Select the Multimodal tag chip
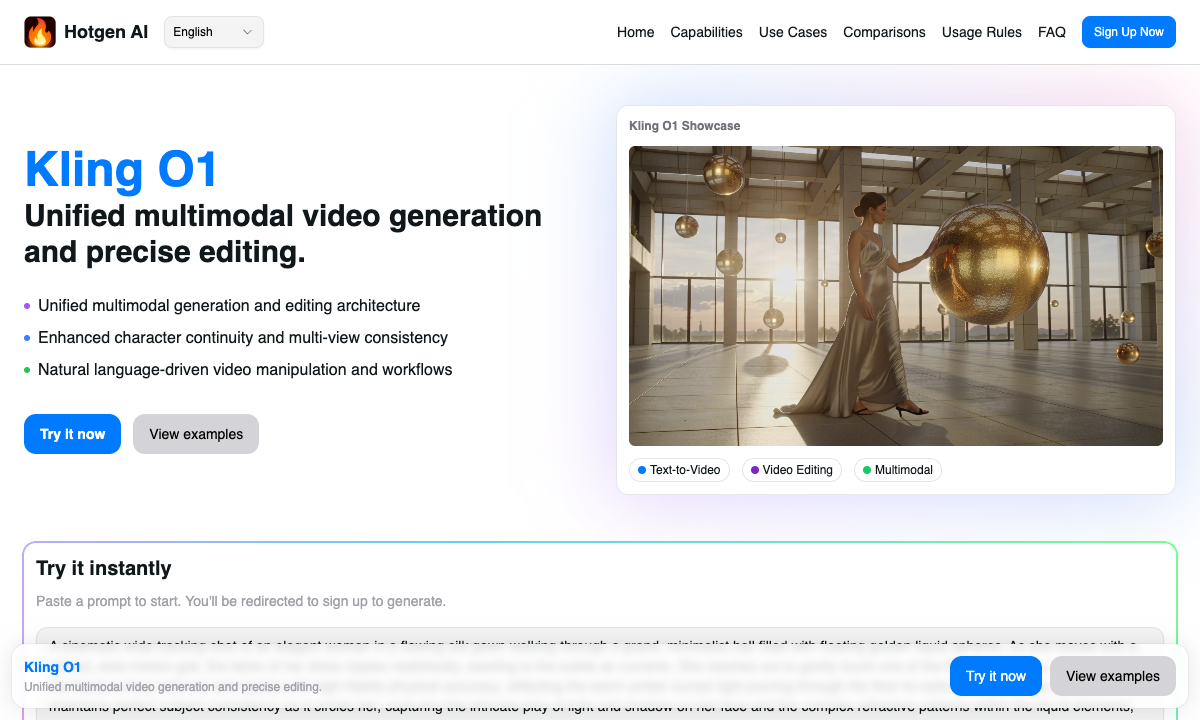1200x720 pixels. (x=897, y=470)
